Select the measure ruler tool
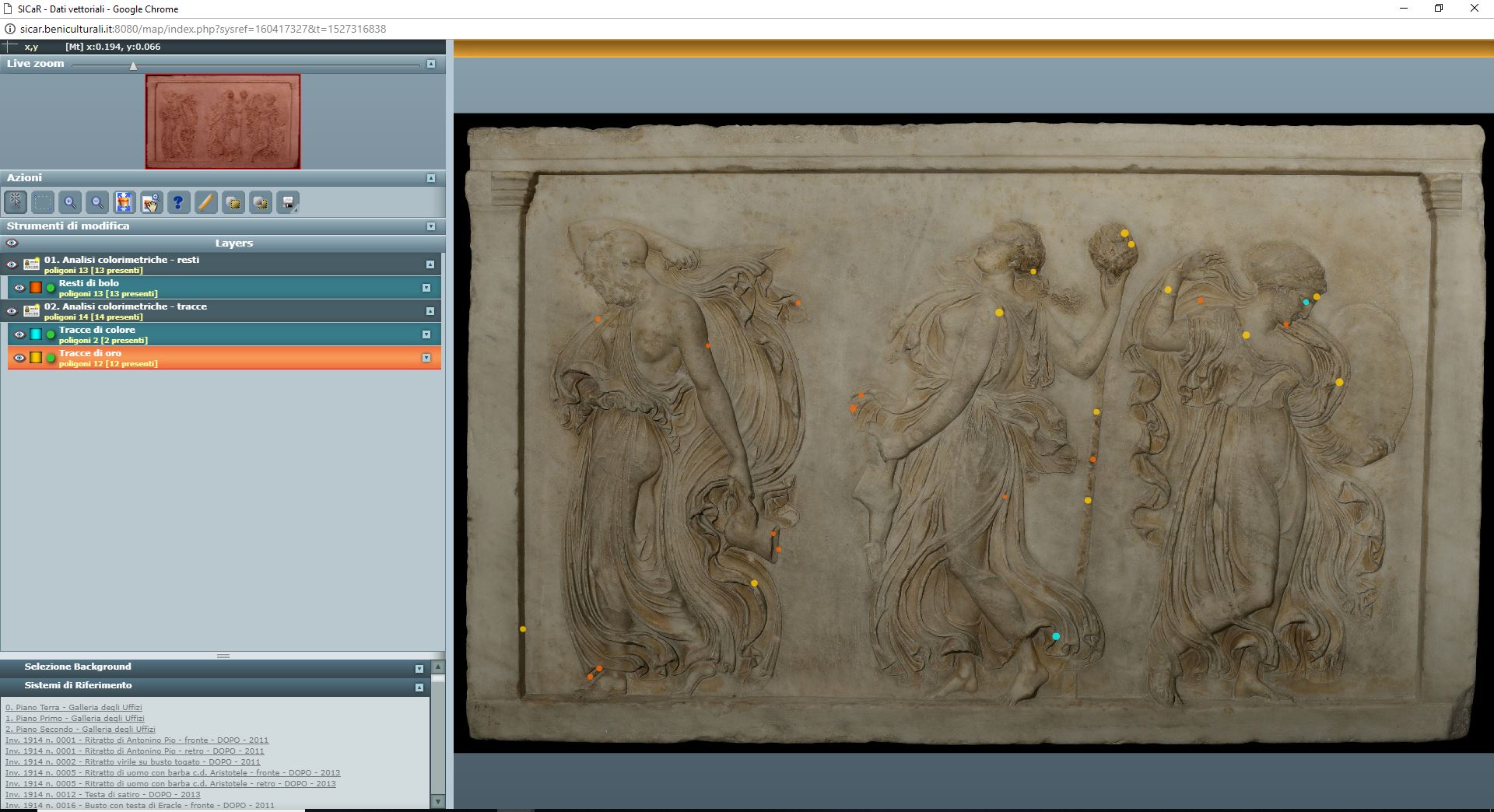 click(205, 202)
